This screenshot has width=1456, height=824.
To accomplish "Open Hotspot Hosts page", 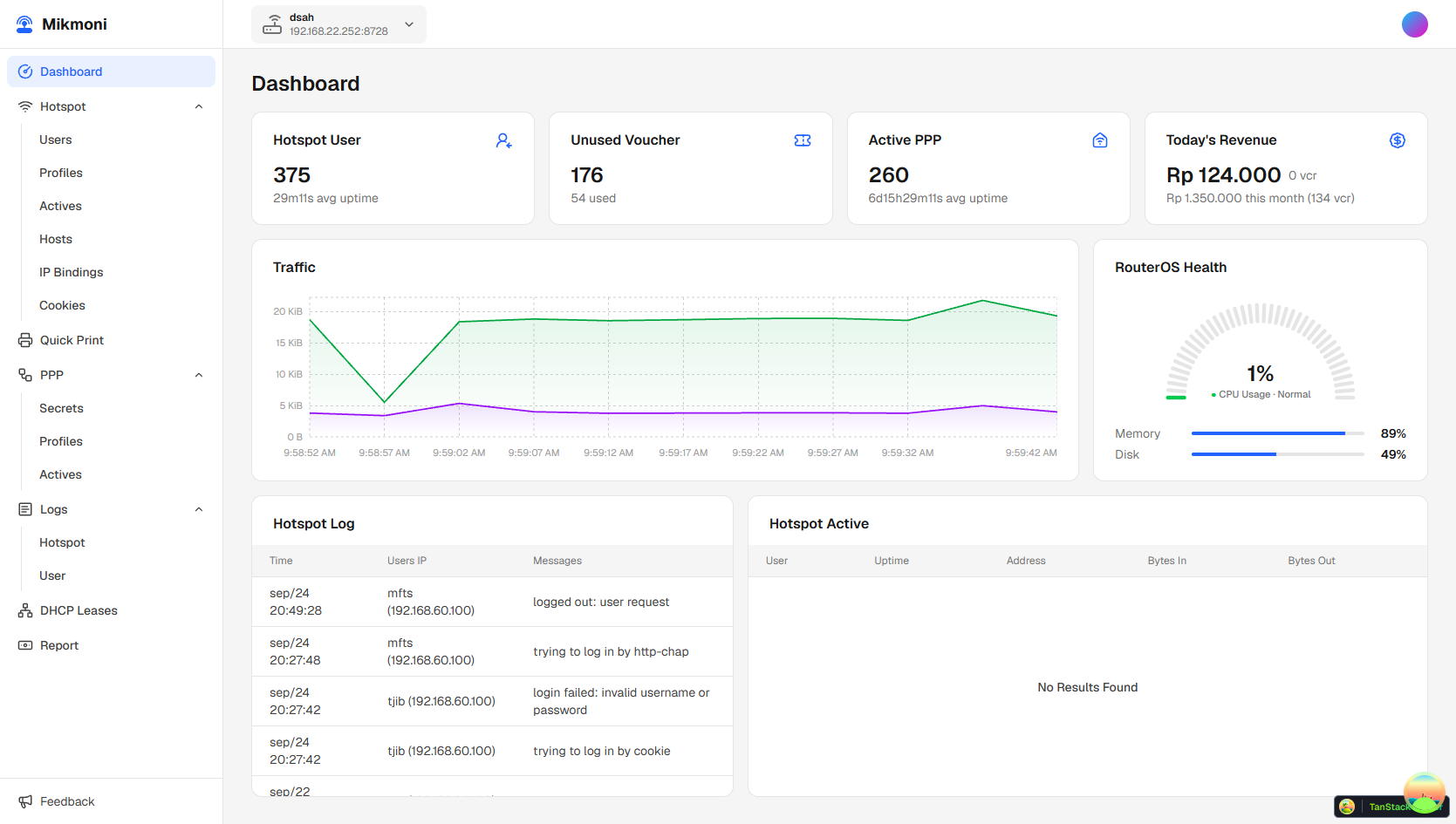I will point(56,239).
